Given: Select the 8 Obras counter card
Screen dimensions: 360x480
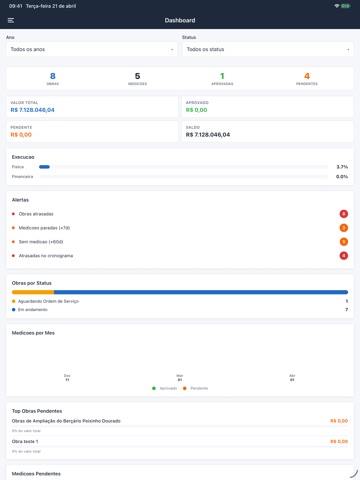Looking at the screenshot, I should point(53,79).
